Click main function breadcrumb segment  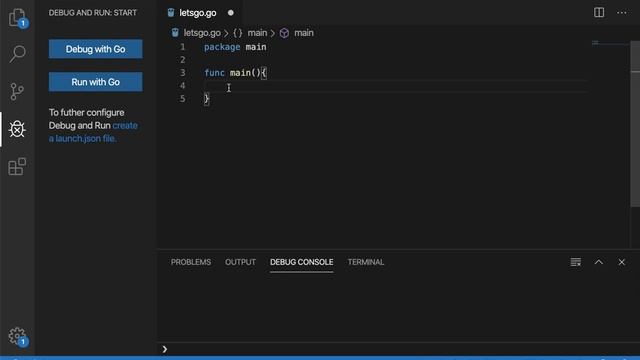point(304,33)
